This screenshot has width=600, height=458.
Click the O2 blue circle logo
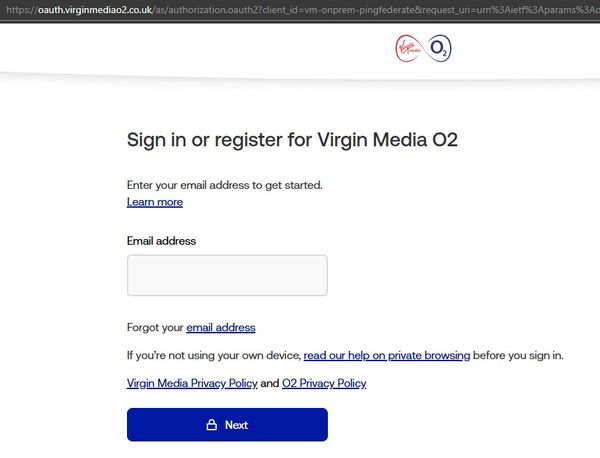(439, 49)
